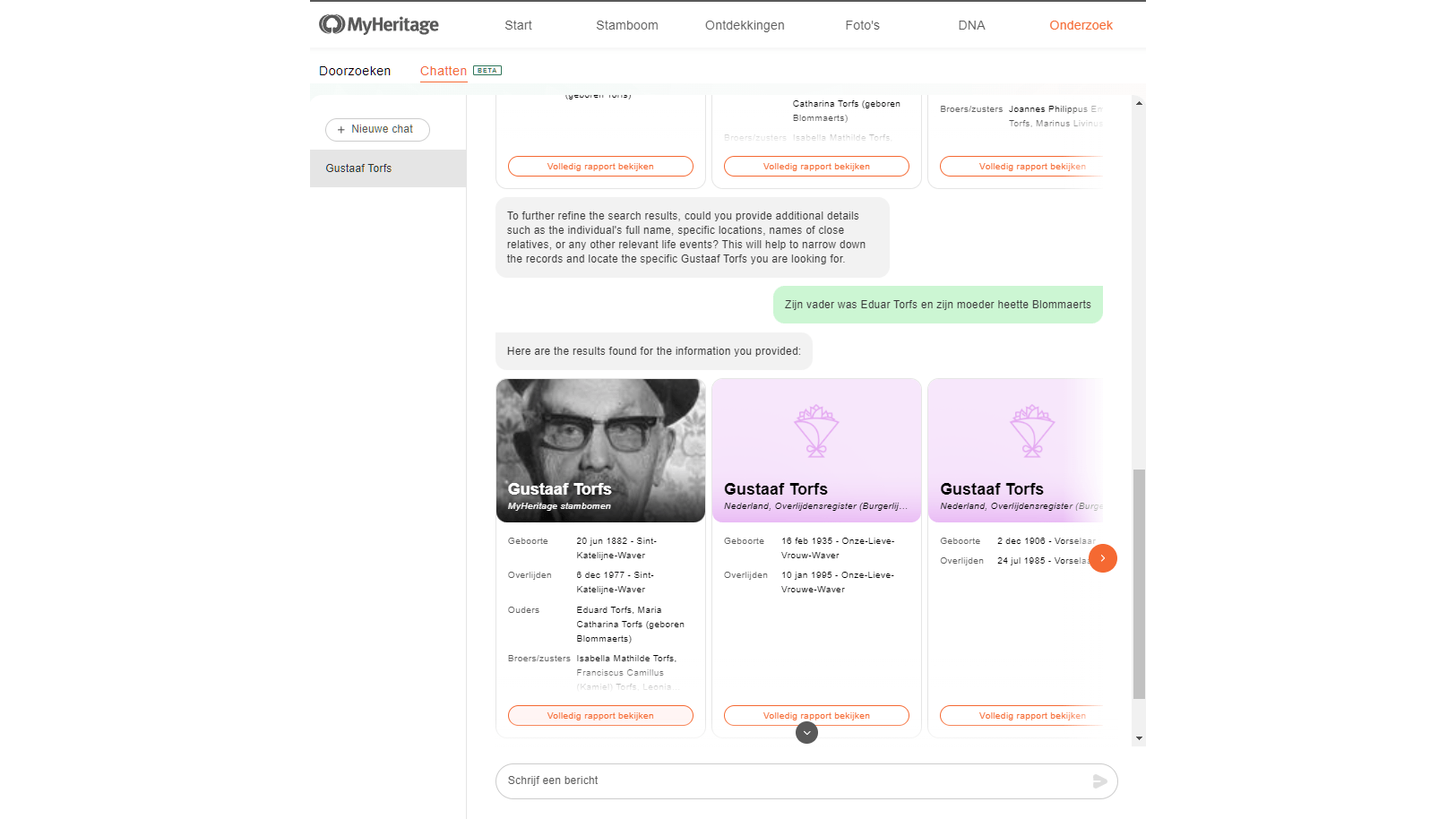Open the Gustaaf Torfs portrait photo card
The image size is (1456, 819).
[600, 451]
